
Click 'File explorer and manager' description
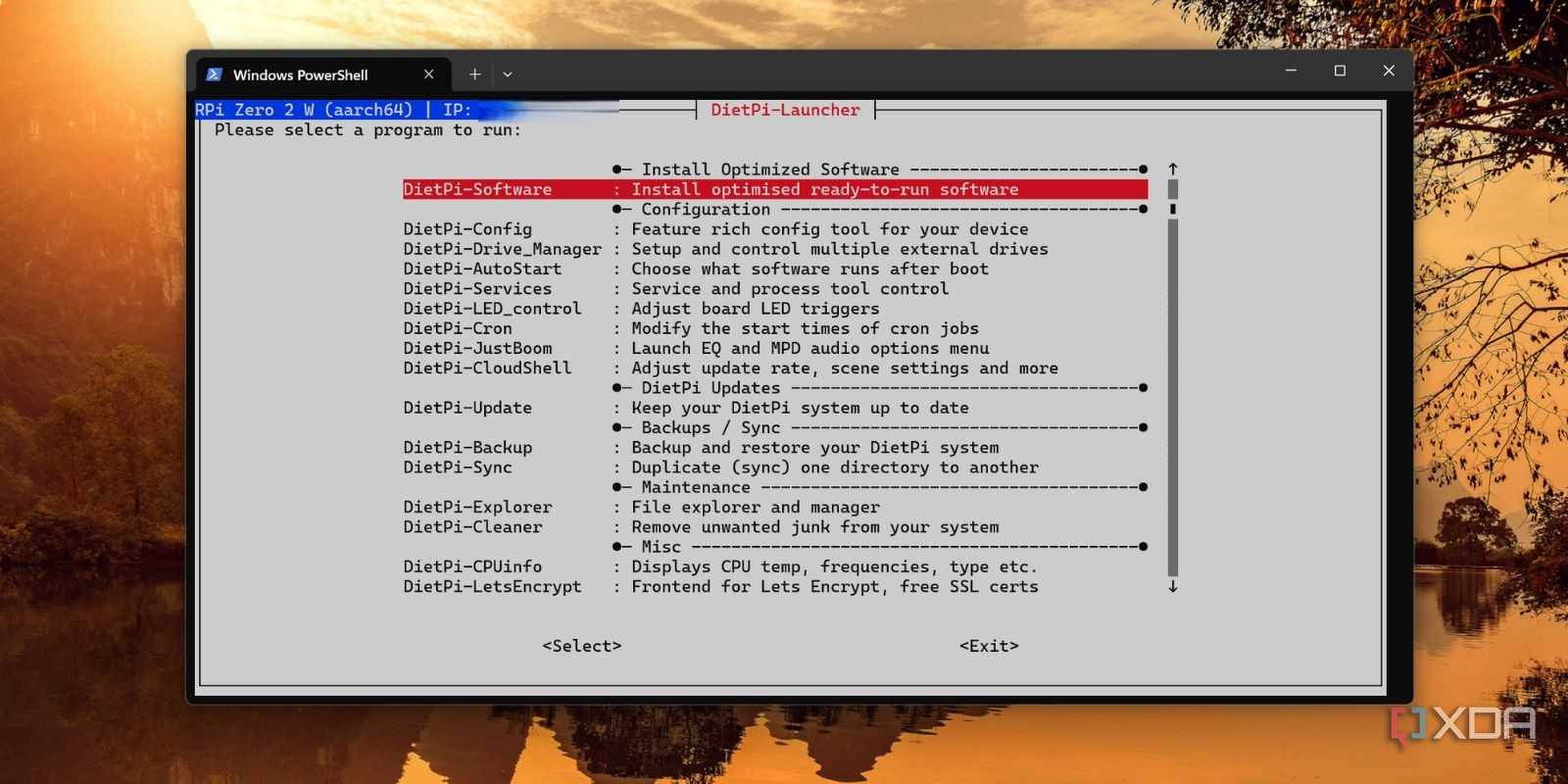click(x=756, y=507)
